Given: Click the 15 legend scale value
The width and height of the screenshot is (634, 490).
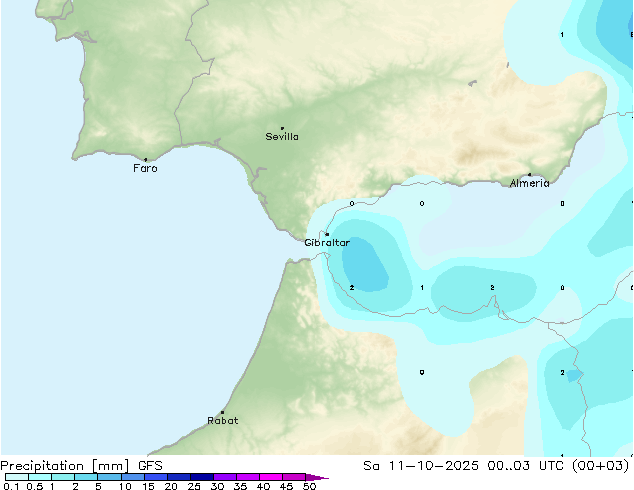Looking at the screenshot, I should point(148,486).
